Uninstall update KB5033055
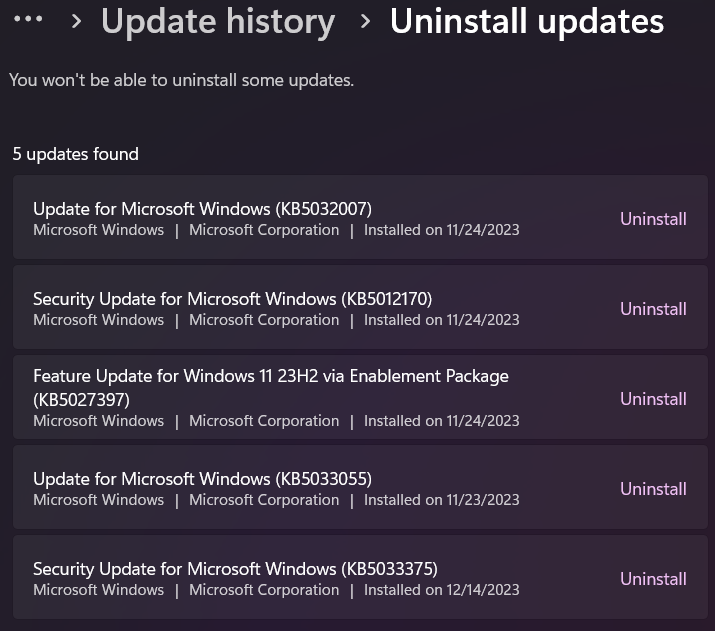715x631 pixels. (653, 489)
